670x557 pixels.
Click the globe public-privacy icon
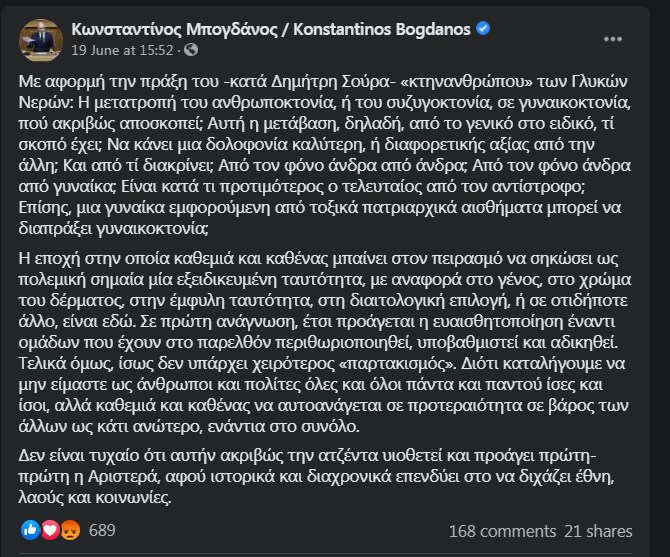[191, 50]
